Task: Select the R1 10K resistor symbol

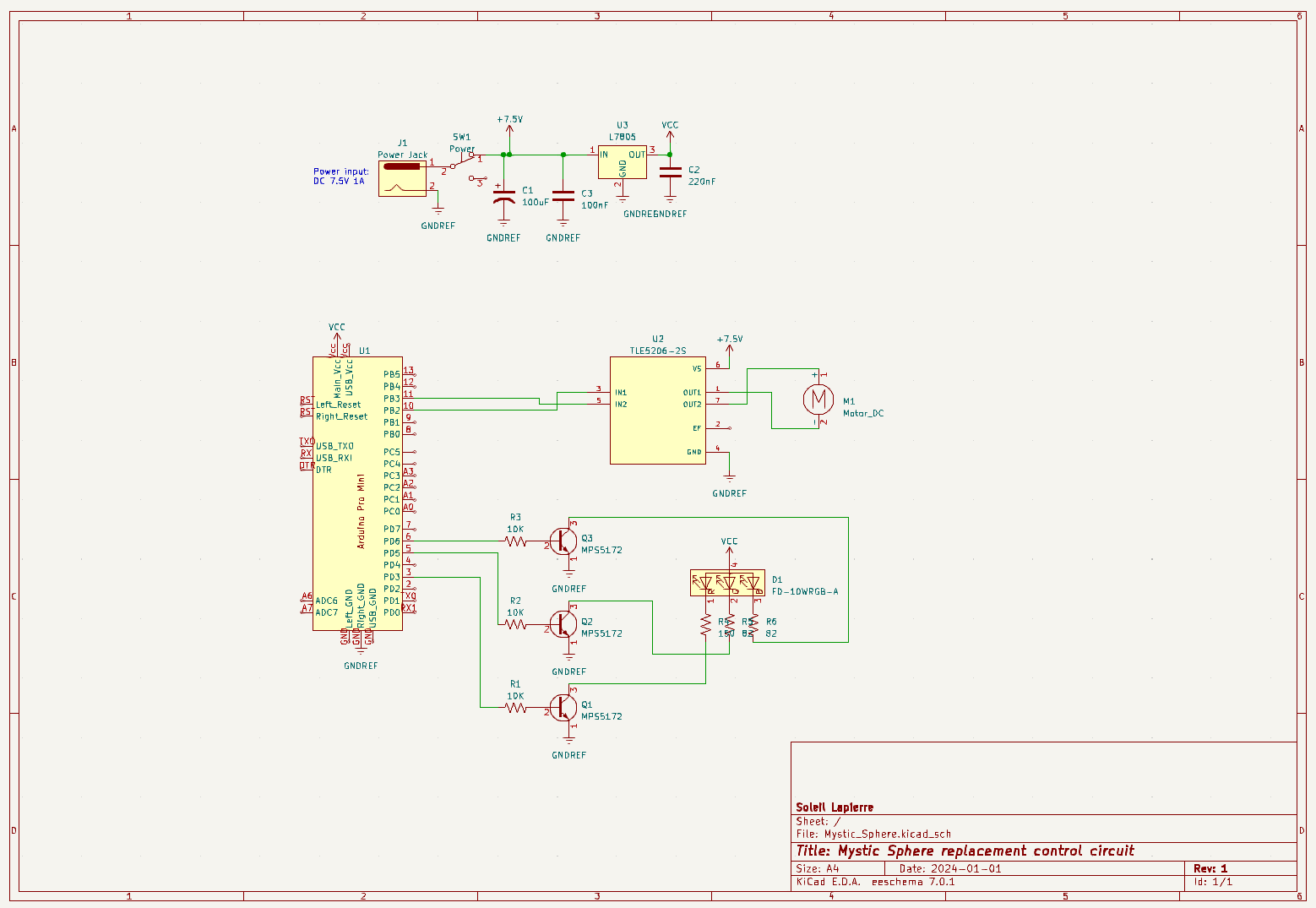Action: coord(515,708)
